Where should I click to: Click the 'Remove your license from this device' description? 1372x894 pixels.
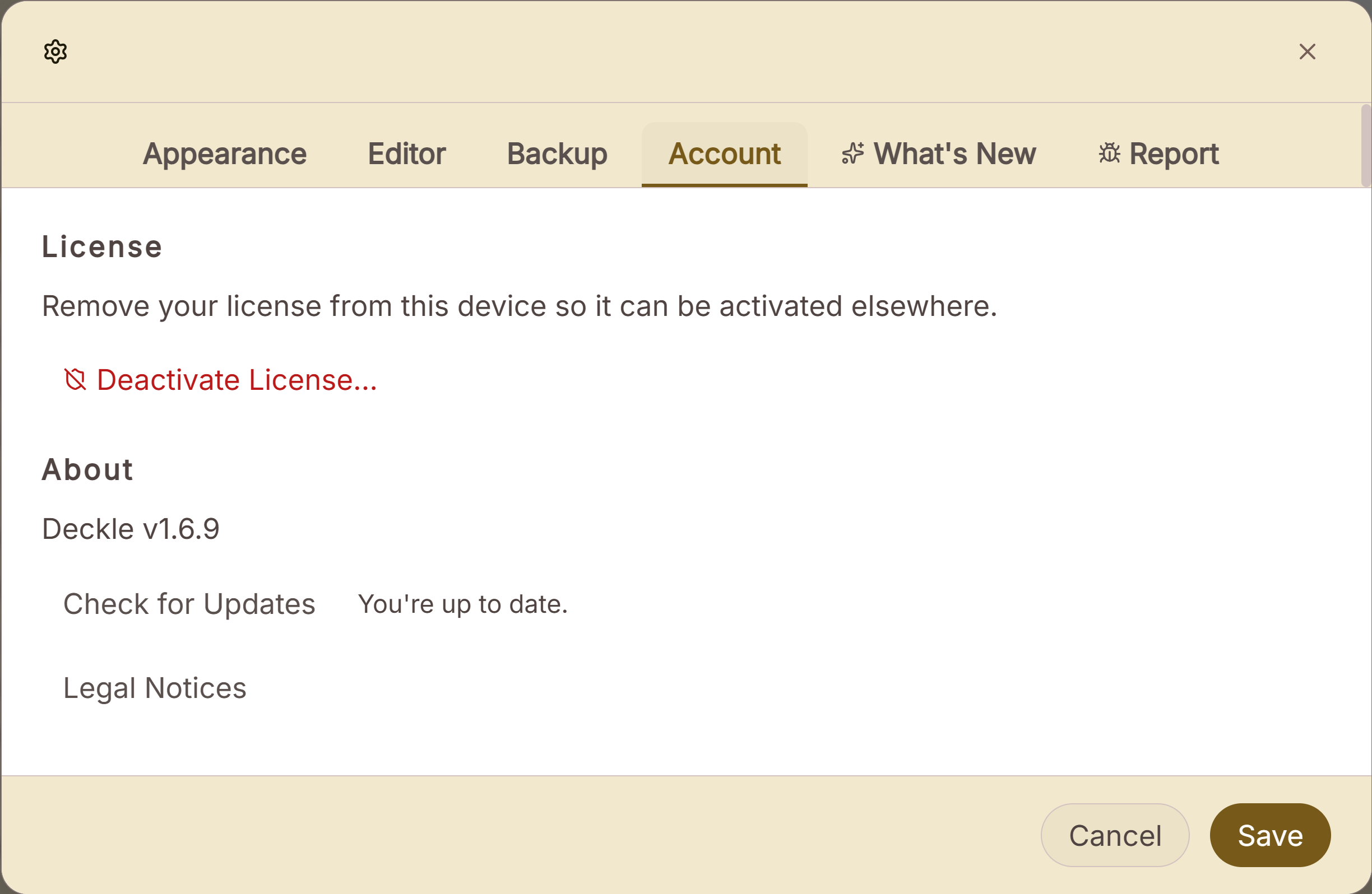click(x=520, y=306)
